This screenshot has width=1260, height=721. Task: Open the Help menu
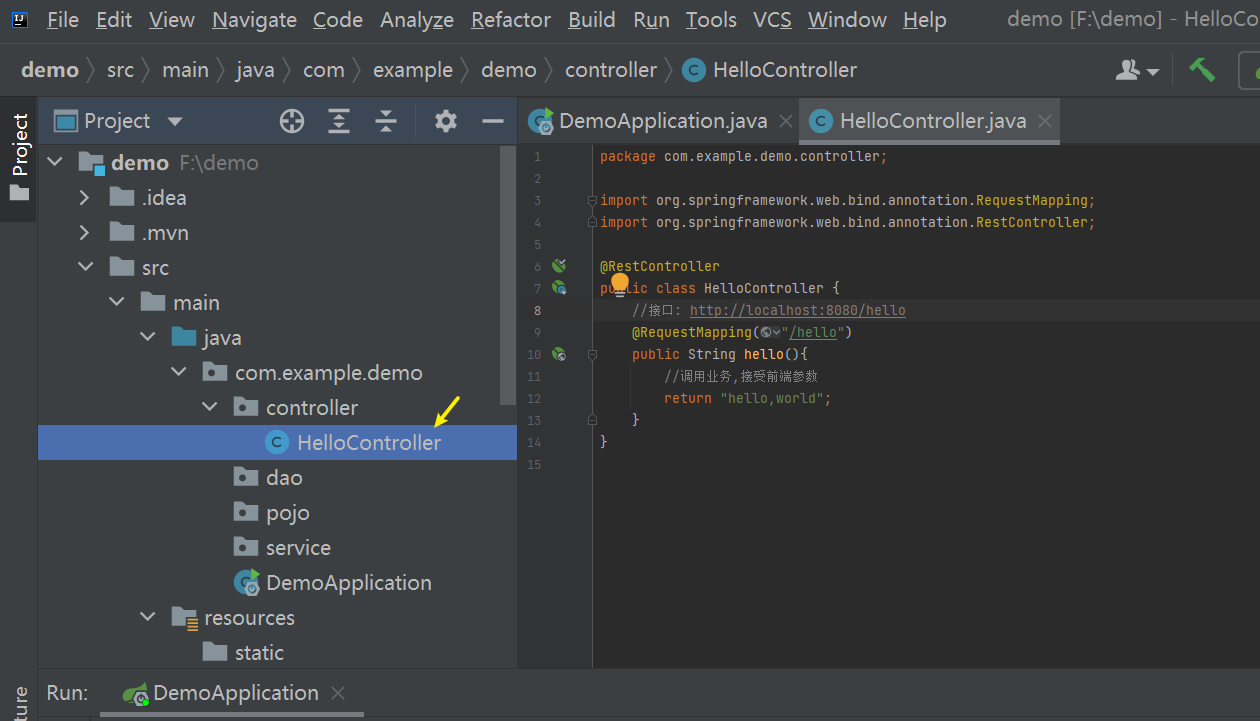pos(925,20)
